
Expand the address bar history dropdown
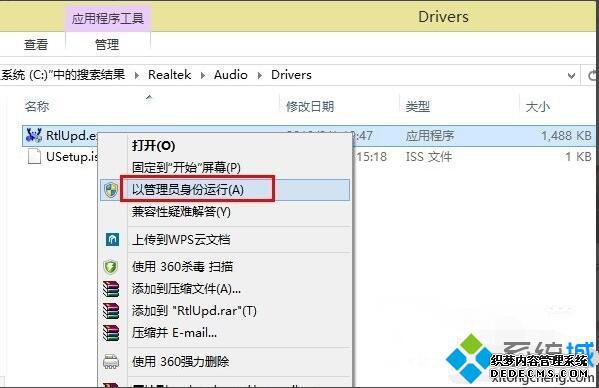[571, 76]
